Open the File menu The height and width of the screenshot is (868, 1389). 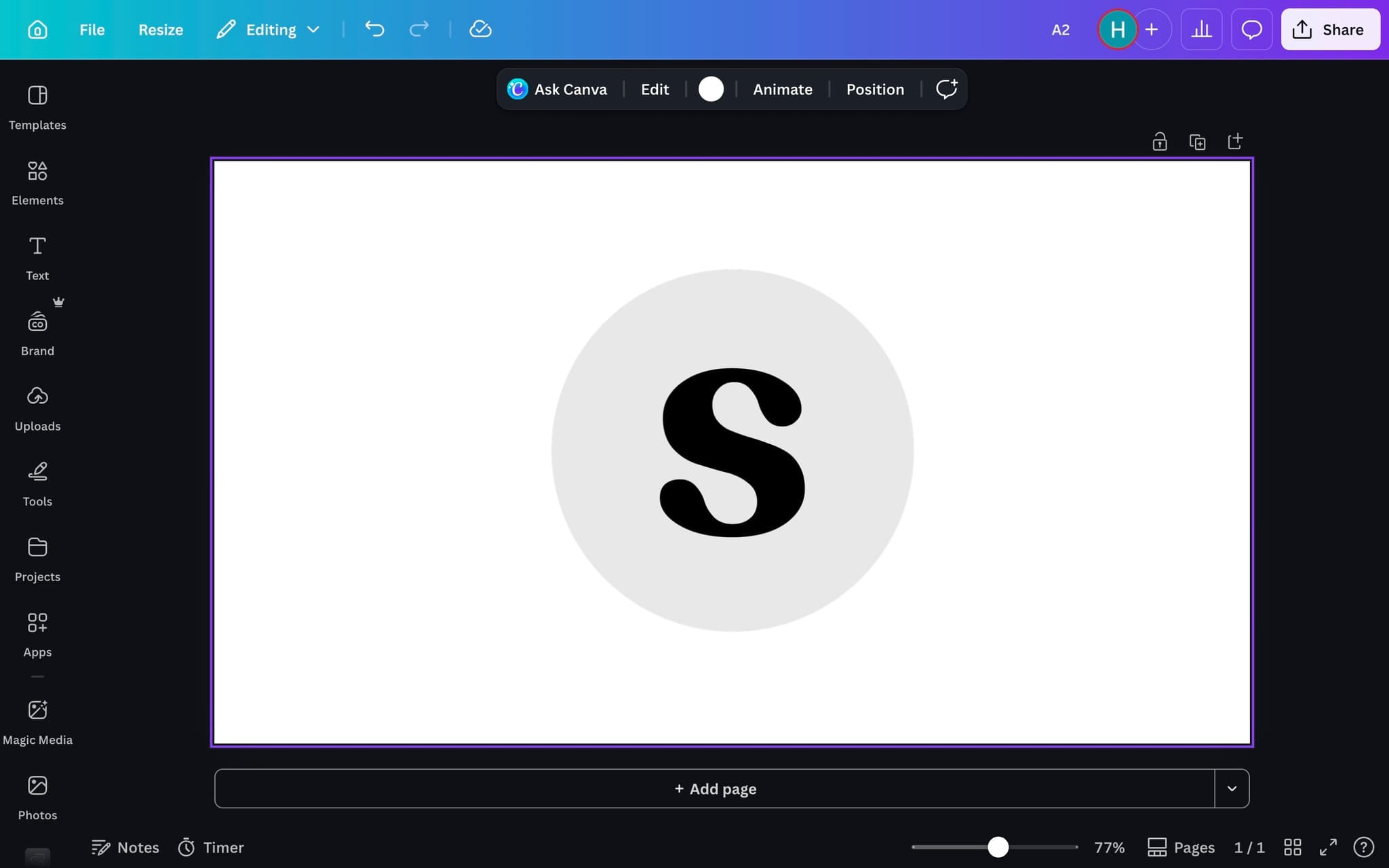click(x=92, y=30)
